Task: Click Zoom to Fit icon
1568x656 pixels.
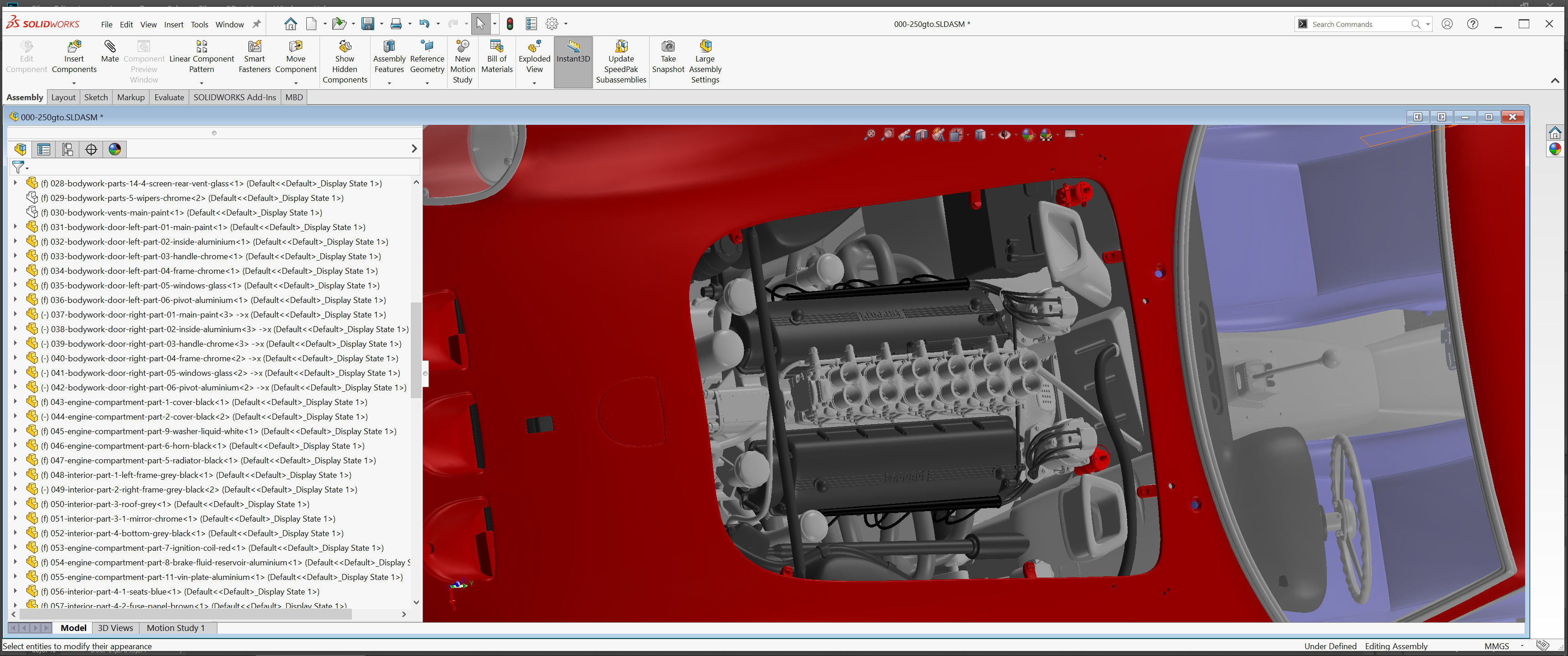Action: point(869,134)
